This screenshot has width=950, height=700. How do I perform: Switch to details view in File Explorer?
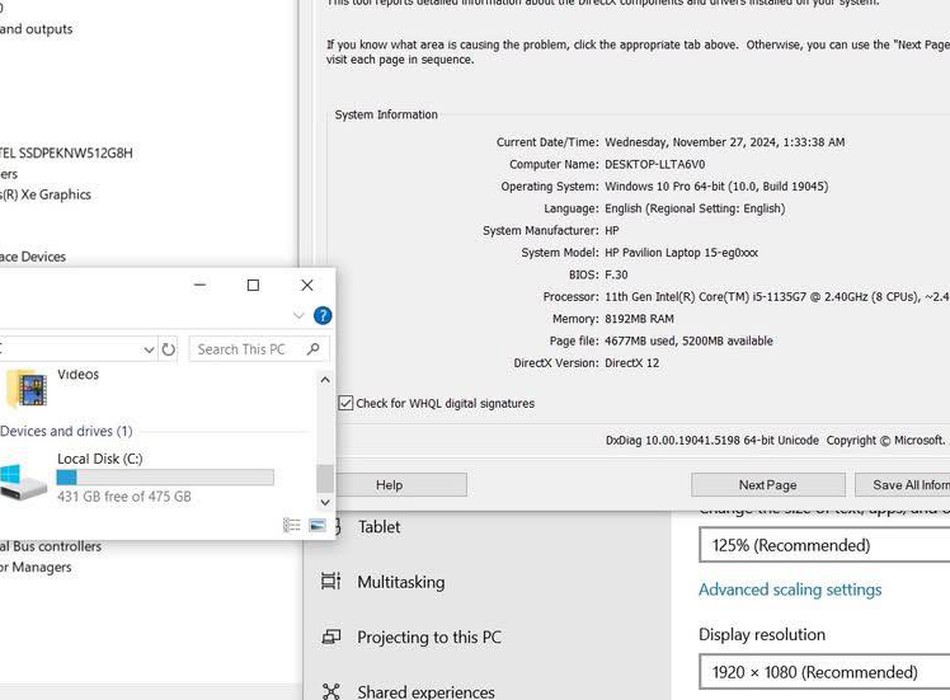(292, 525)
